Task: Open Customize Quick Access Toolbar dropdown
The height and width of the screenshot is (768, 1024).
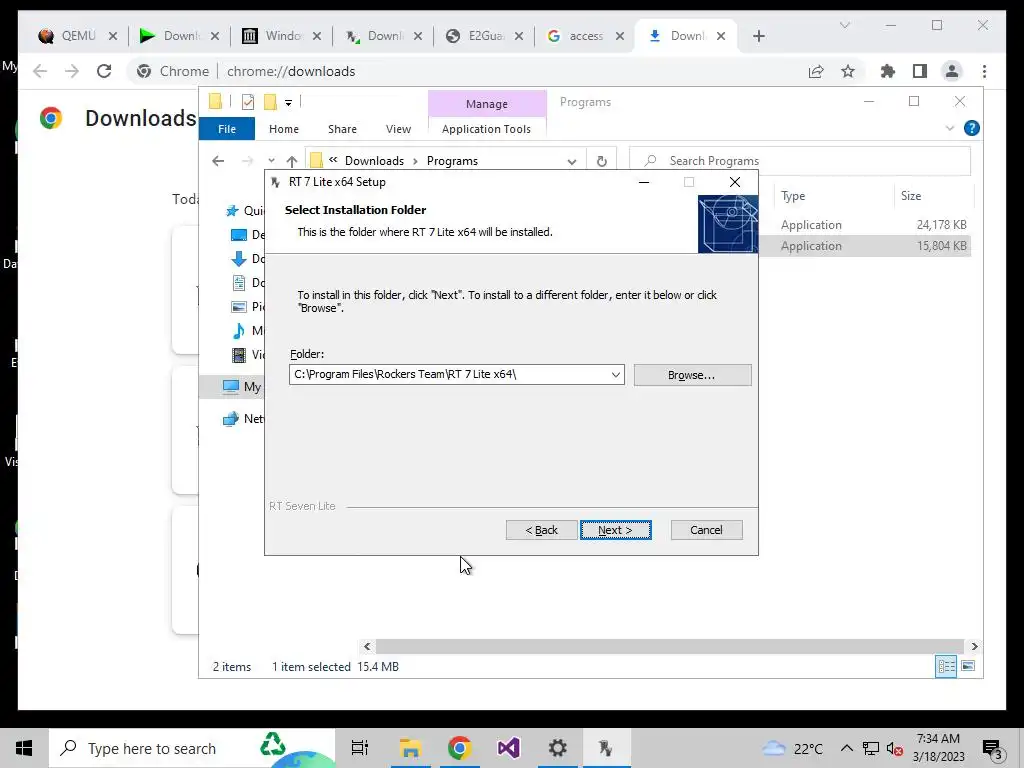Action: pyautogui.click(x=288, y=103)
